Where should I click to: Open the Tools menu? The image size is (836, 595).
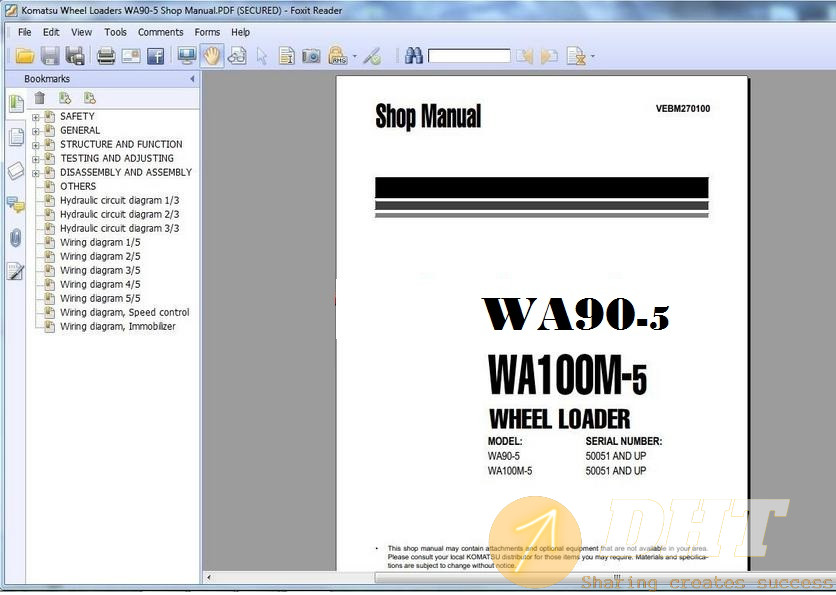pyautogui.click(x=115, y=32)
